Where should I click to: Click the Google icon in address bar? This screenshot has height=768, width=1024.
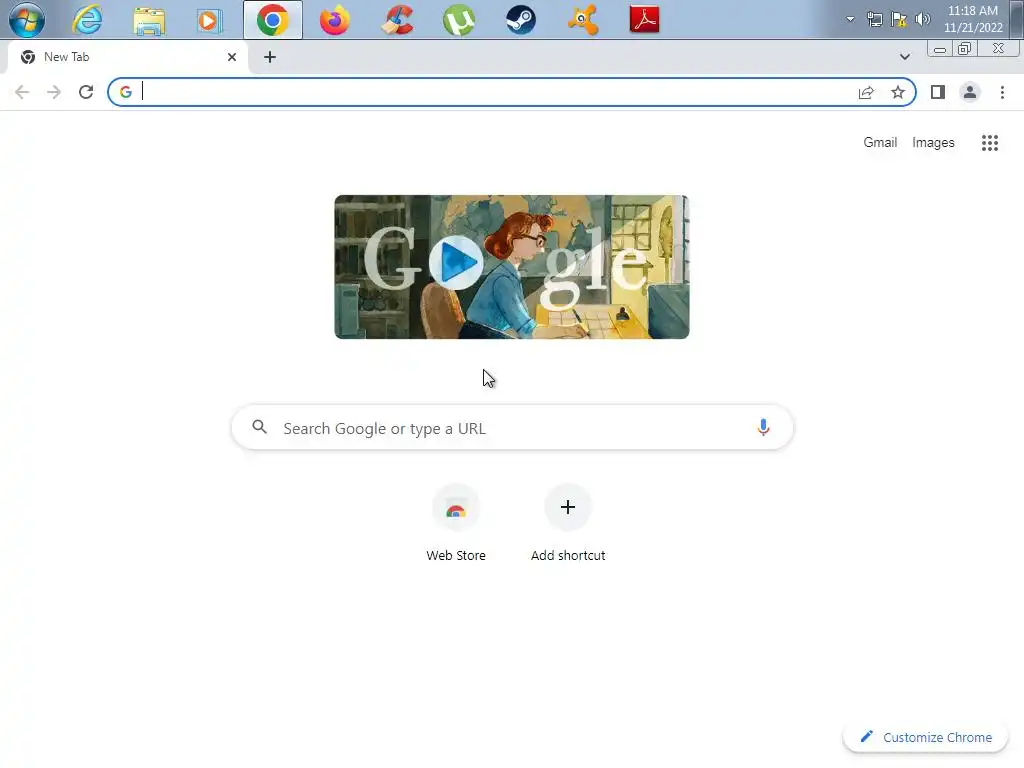pos(126,92)
